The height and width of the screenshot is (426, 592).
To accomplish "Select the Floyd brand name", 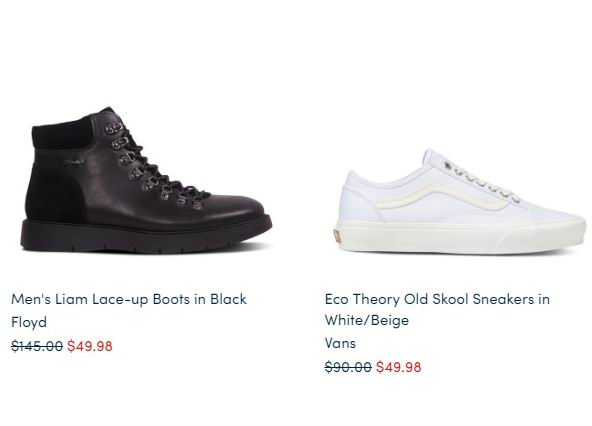I will click(x=29, y=322).
